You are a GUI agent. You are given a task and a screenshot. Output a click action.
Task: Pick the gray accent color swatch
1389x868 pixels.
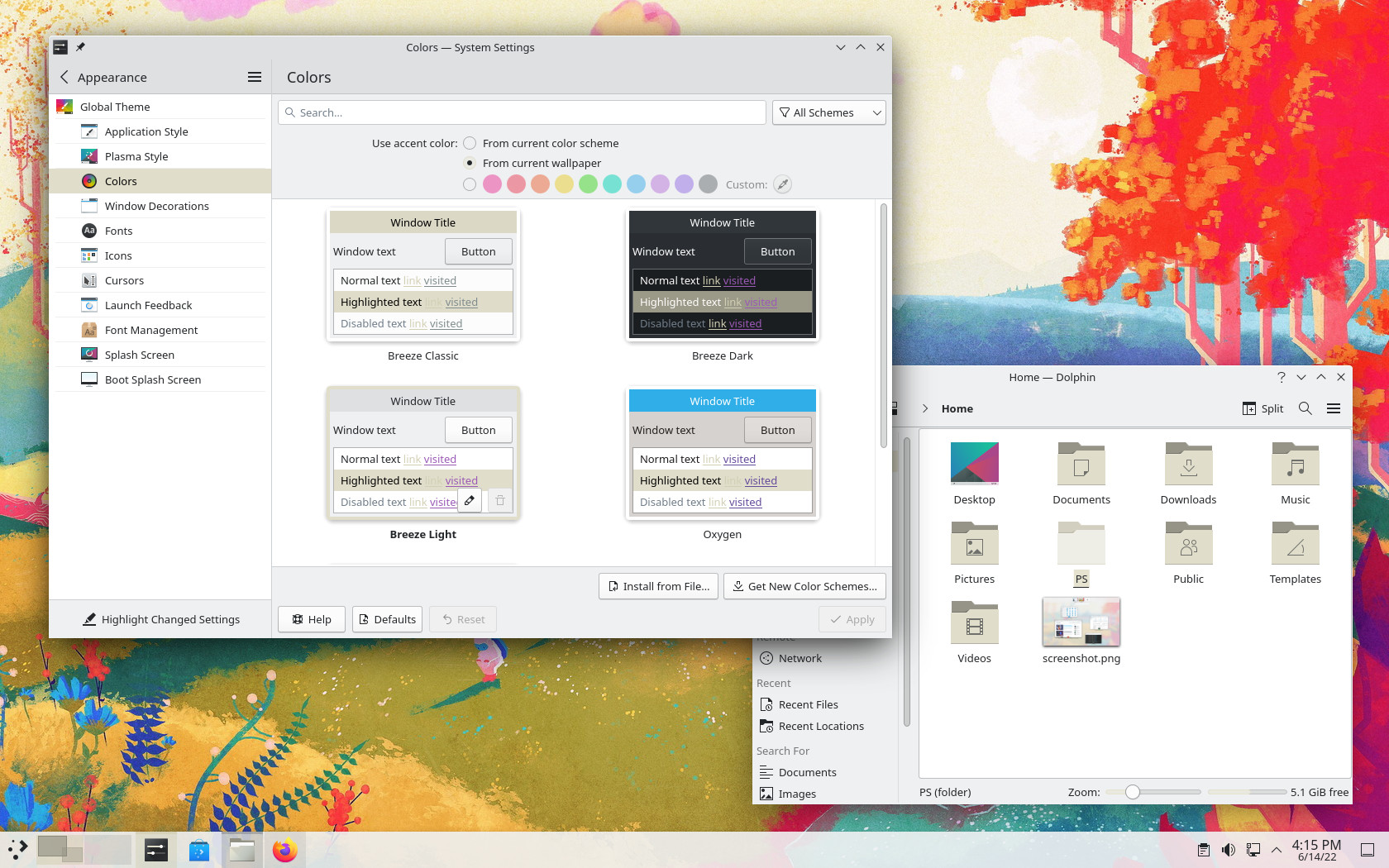tap(708, 184)
